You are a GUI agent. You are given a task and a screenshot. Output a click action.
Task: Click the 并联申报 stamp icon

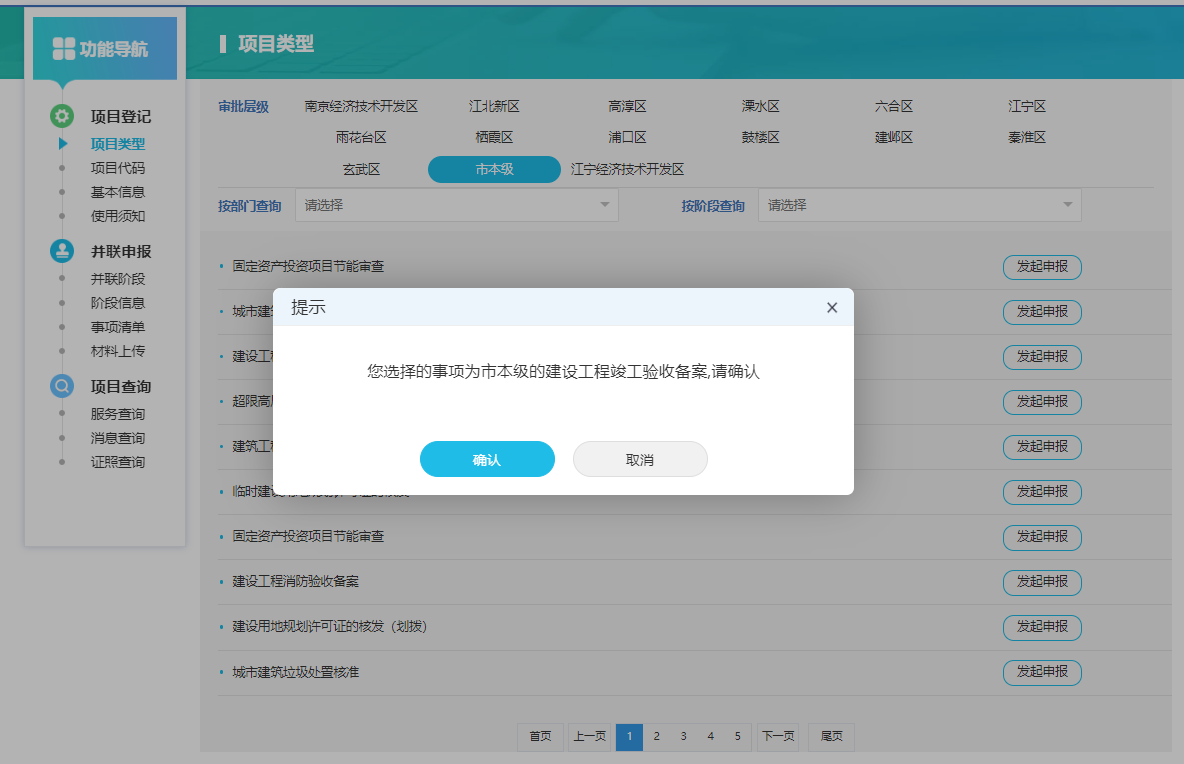(x=62, y=251)
